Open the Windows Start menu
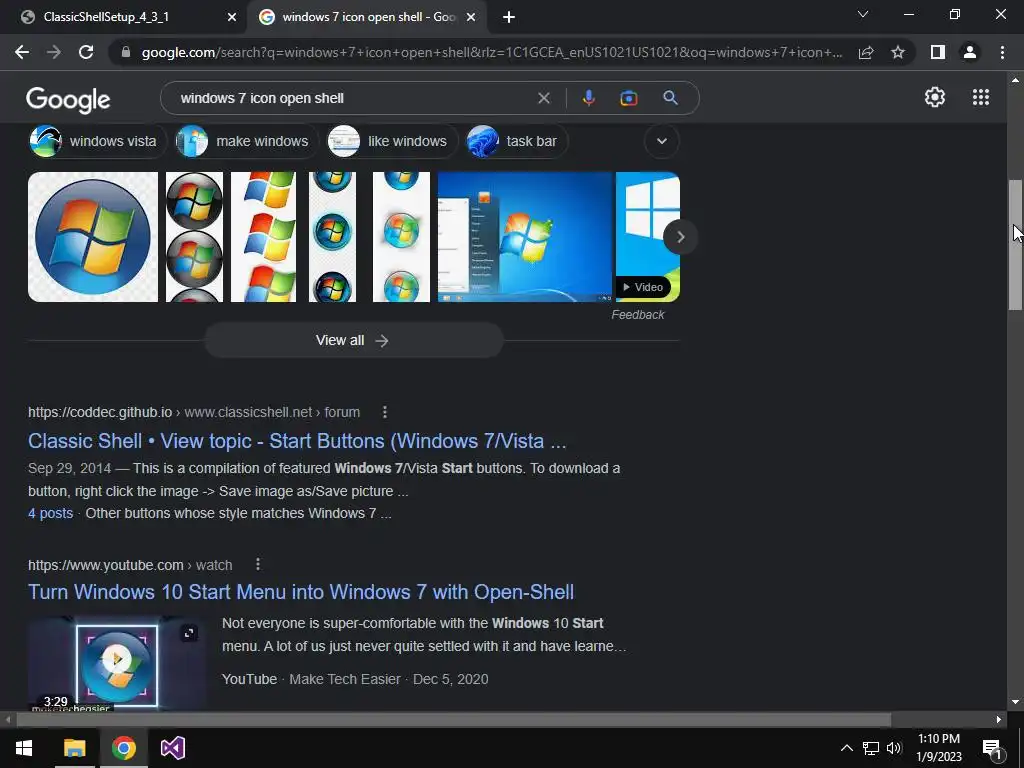 click(24, 748)
